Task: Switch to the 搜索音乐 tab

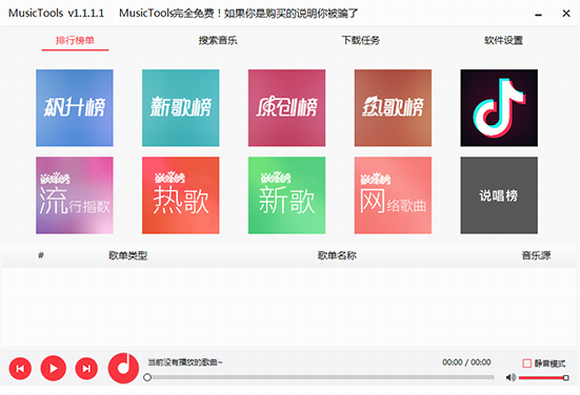Action: (218, 40)
